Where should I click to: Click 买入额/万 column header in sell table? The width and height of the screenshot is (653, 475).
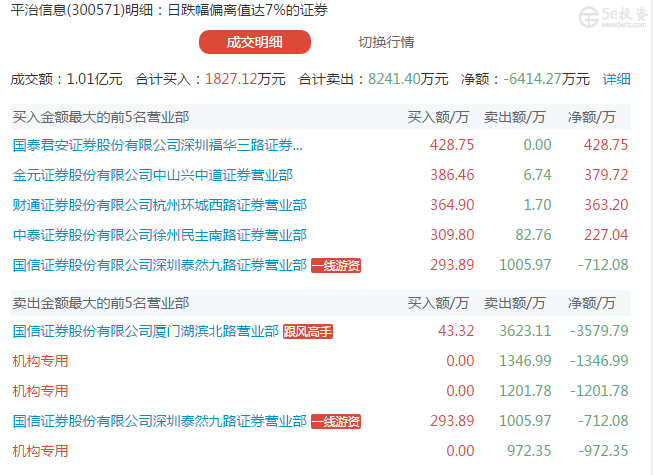[438, 303]
